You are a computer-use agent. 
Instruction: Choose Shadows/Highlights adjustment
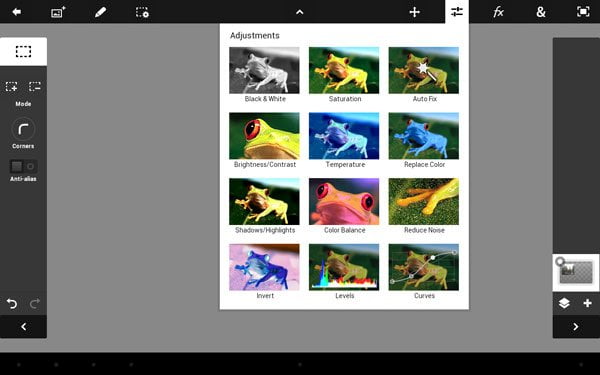click(264, 206)
